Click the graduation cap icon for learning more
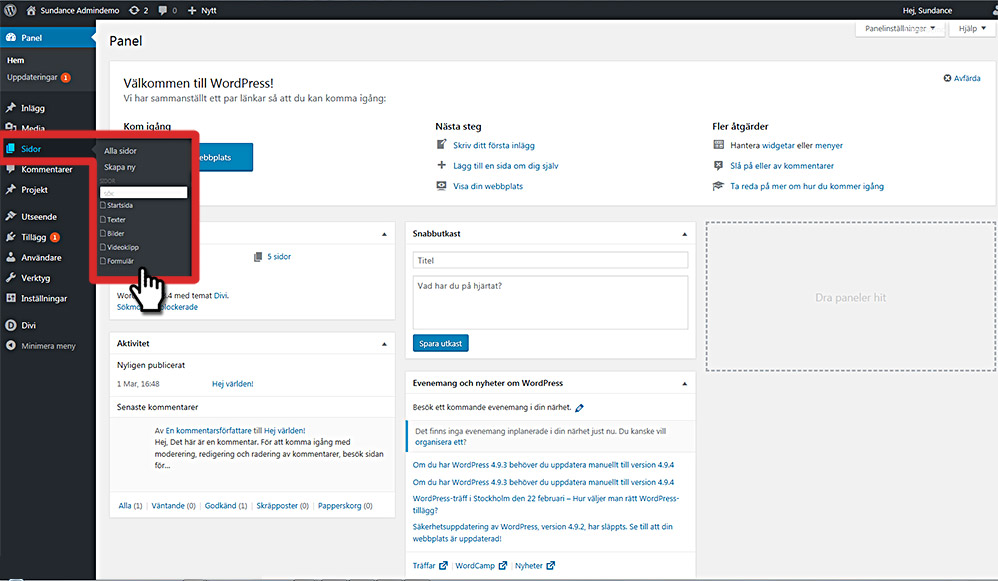The image size is (998, 581). tap(719, 186)
